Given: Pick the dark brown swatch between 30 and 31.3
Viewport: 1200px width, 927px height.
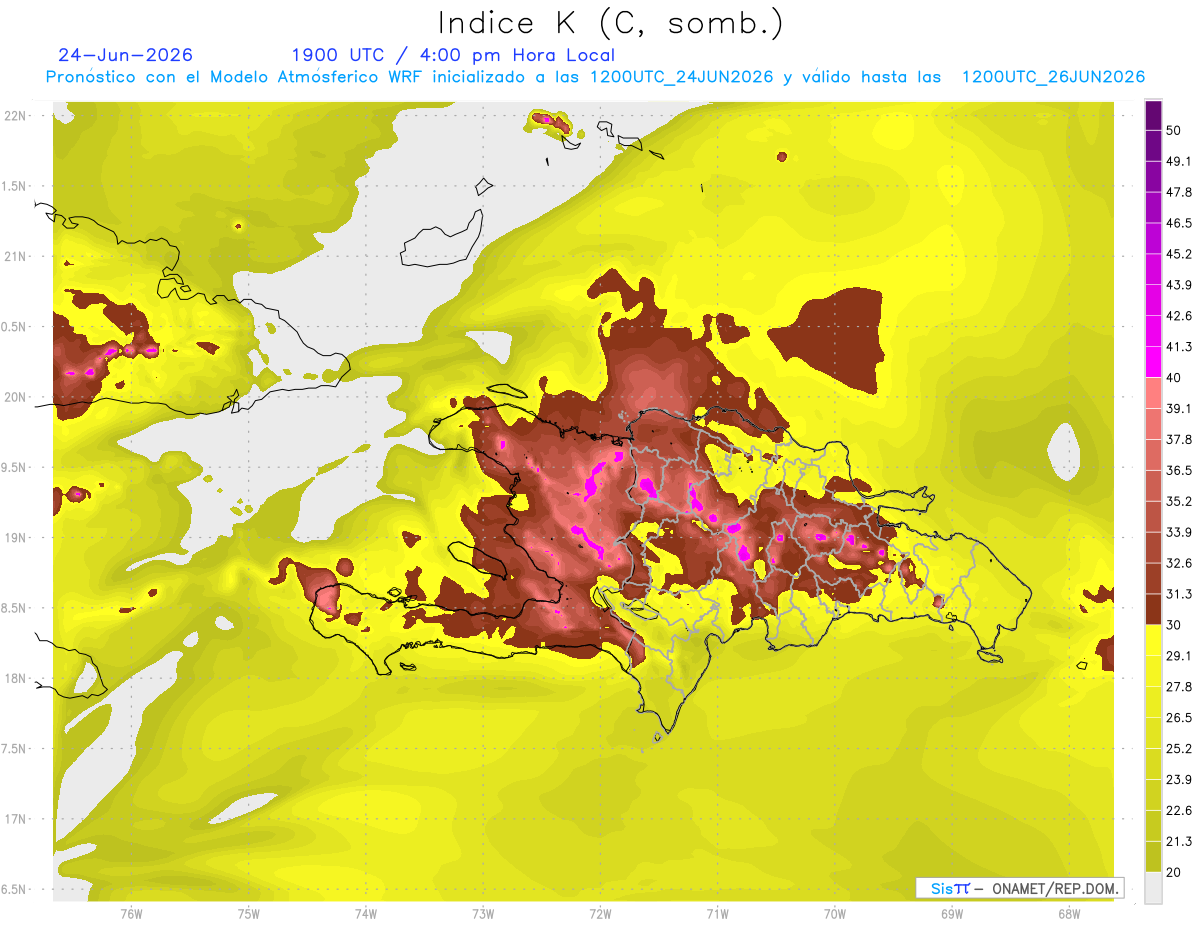Looking at the screenshot, I should click(1153, 609).
